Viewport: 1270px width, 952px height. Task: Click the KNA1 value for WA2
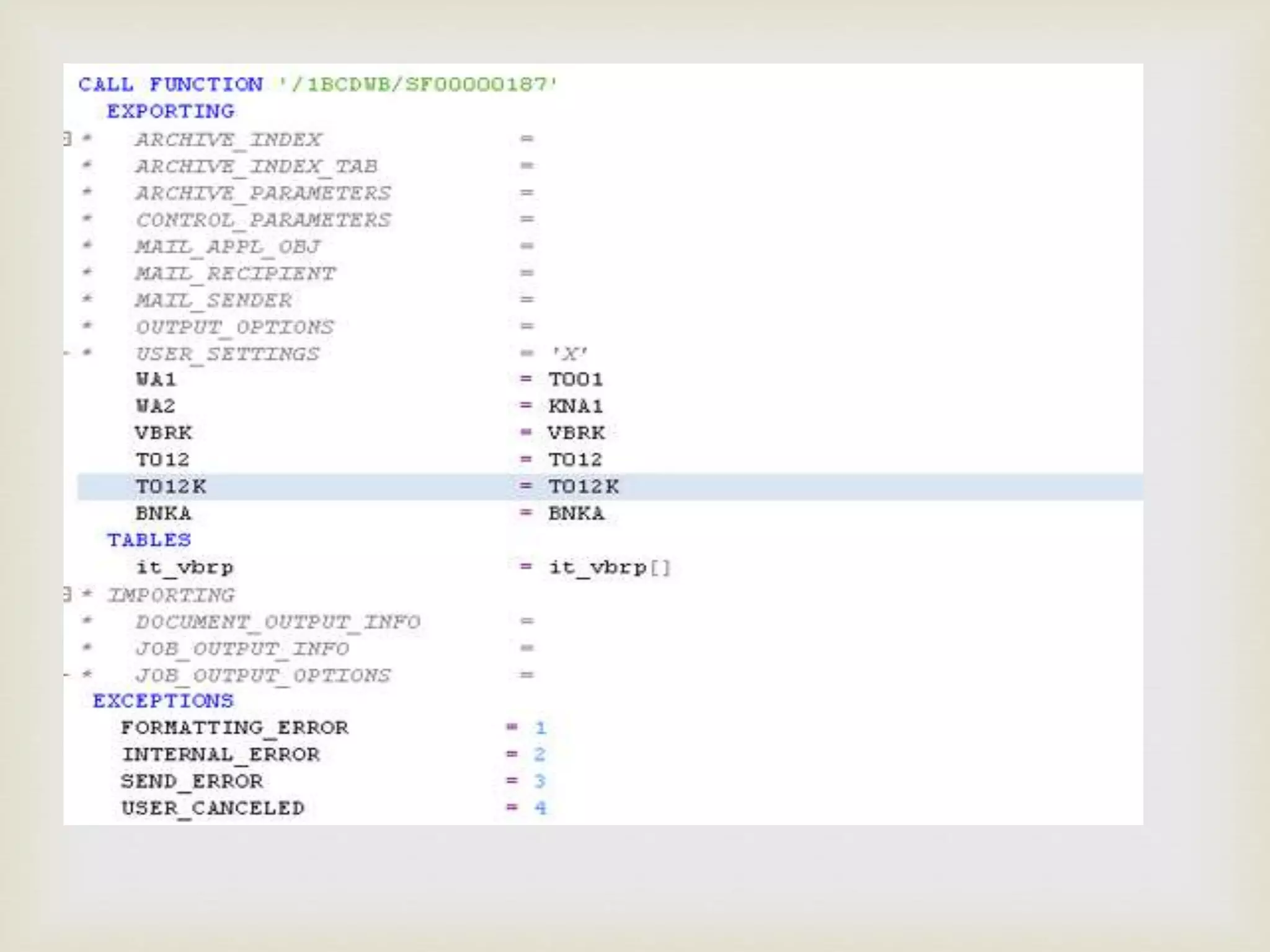tap(575, 406)
